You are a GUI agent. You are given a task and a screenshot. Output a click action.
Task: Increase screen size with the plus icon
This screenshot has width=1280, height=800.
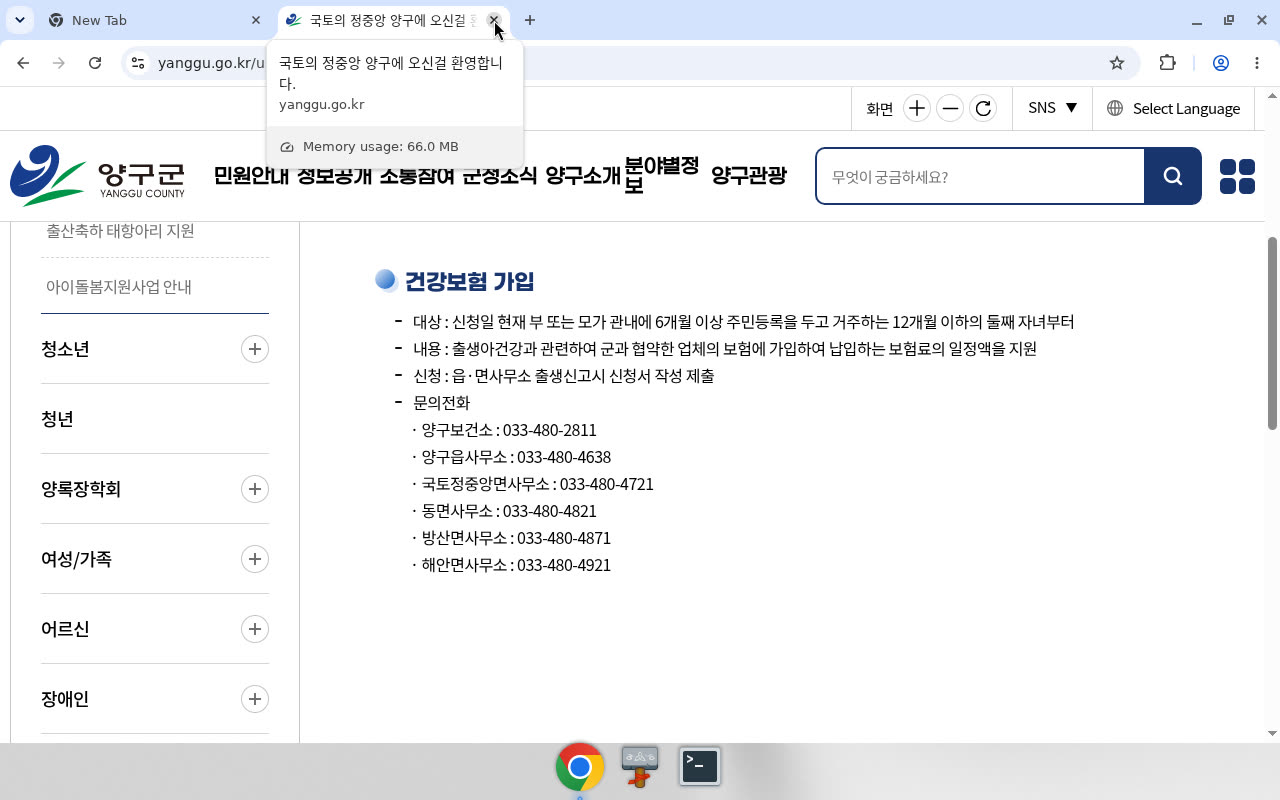(x=916, y=108)
